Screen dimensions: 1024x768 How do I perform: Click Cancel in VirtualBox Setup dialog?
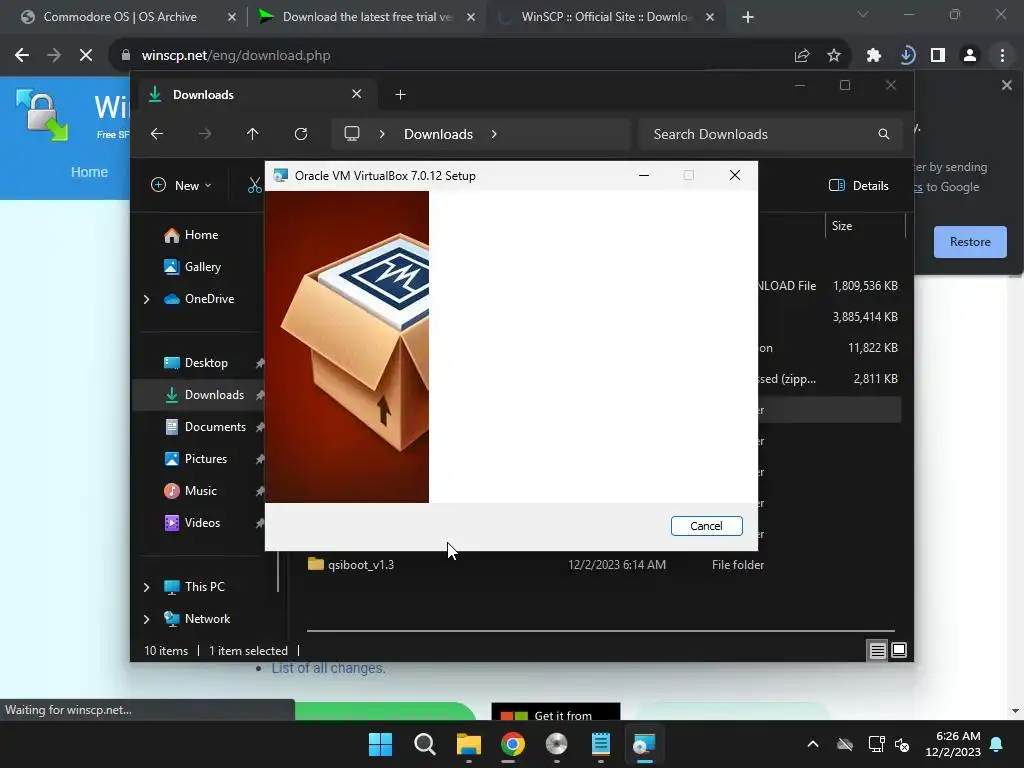(x=706, y=526)
